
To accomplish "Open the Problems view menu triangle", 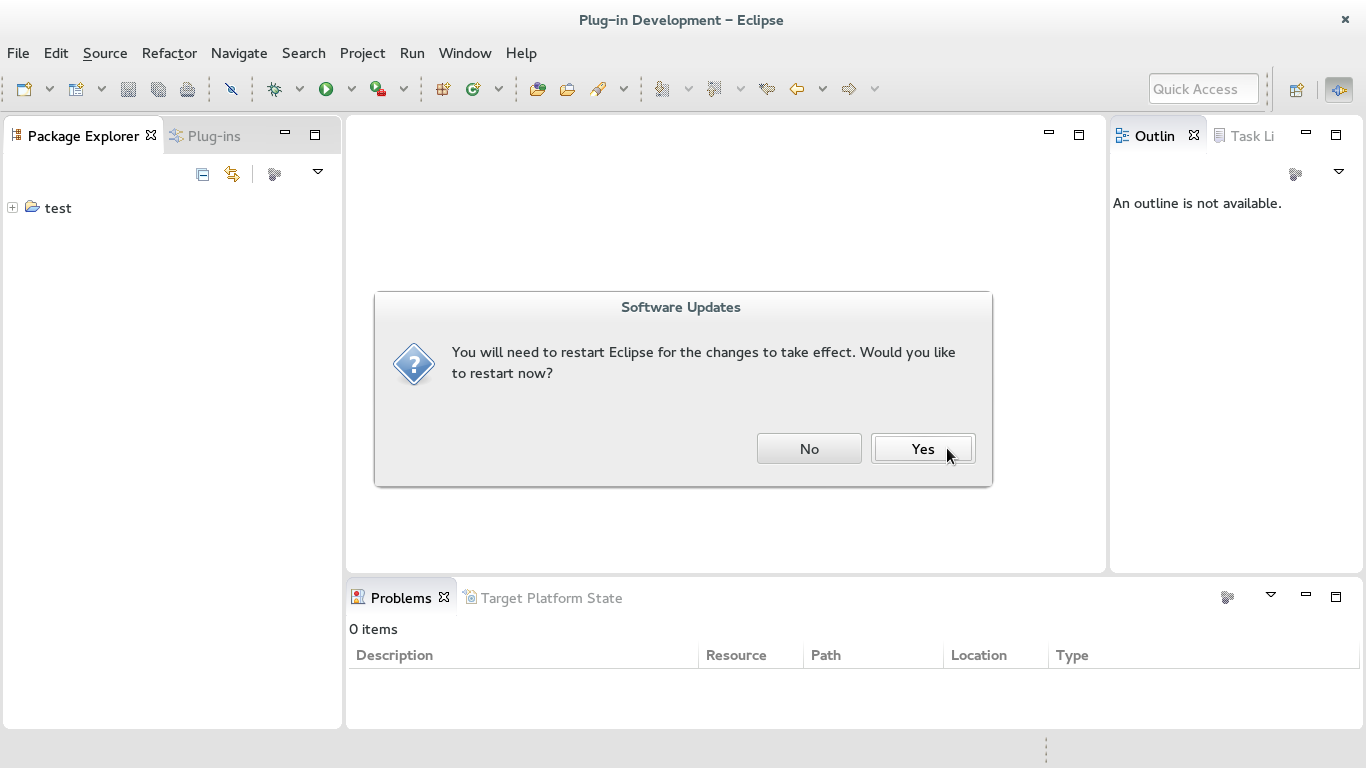I will pos(1271,595).
